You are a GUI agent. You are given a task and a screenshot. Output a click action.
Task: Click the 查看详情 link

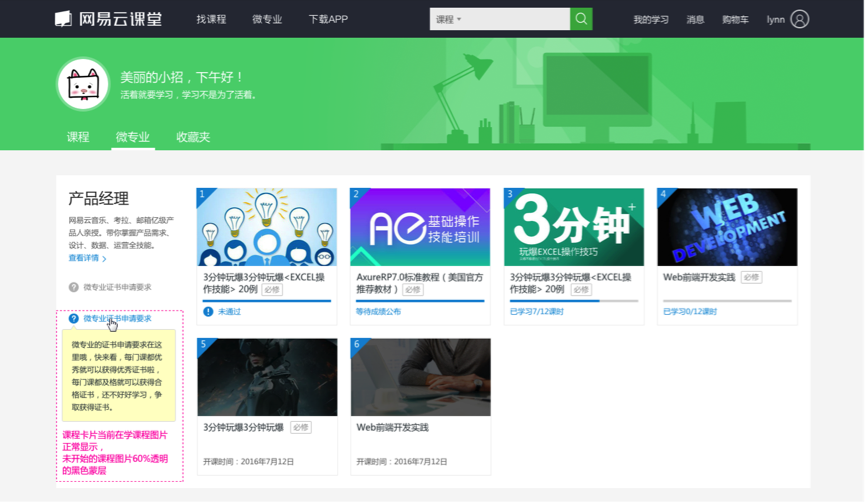point(84,258)
